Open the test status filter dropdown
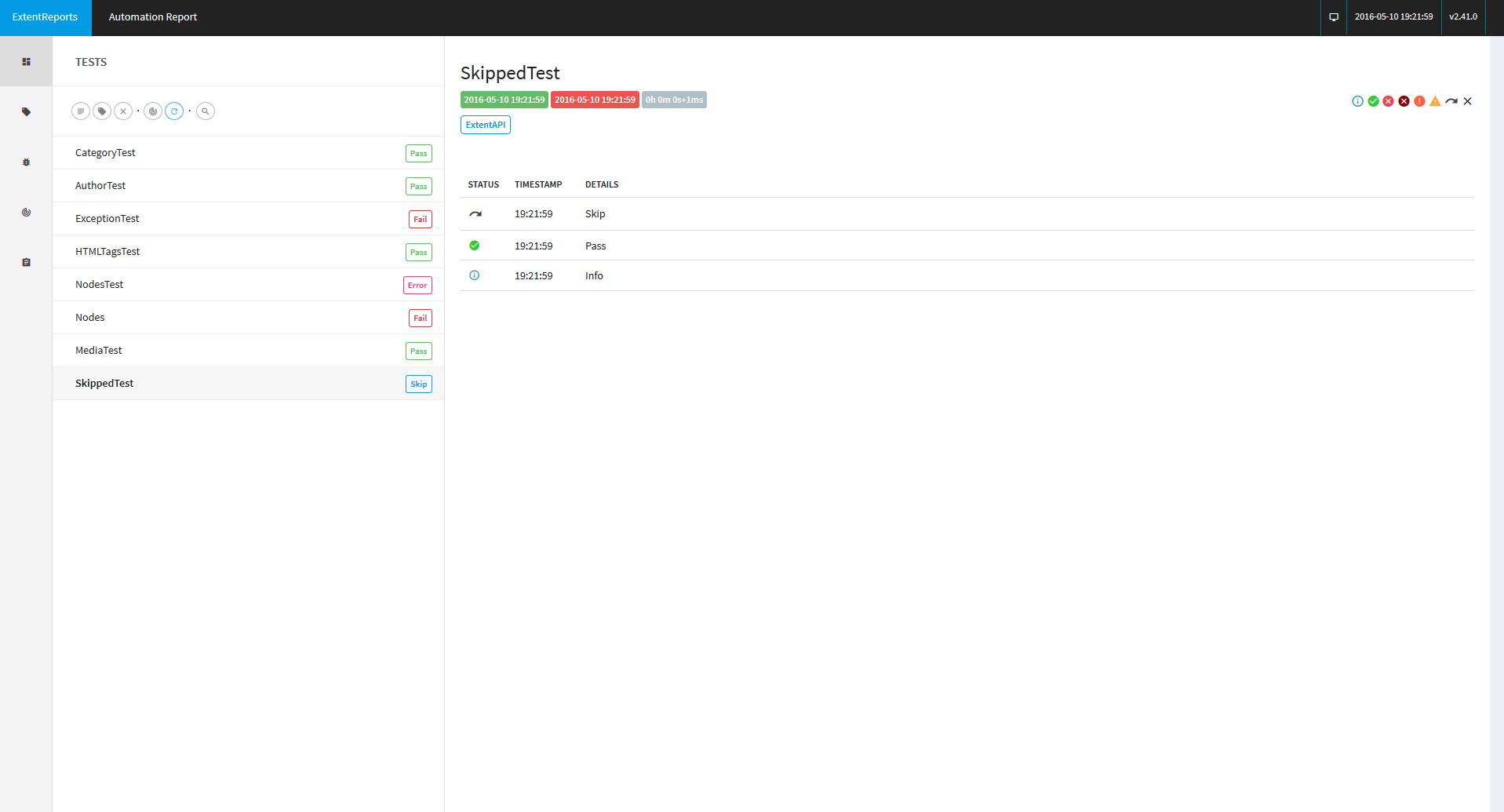Image resolution: width=1504 pixels, height=812 pixels. 81,111
